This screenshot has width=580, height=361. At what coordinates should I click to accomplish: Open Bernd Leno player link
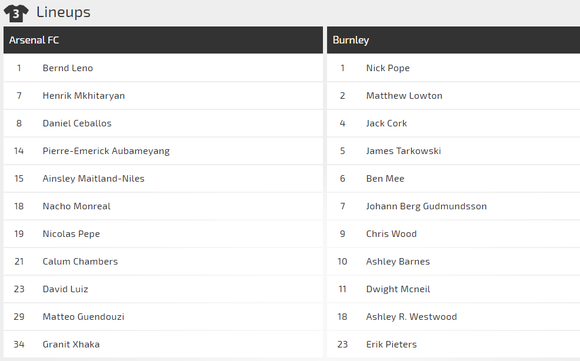point(68,68)
